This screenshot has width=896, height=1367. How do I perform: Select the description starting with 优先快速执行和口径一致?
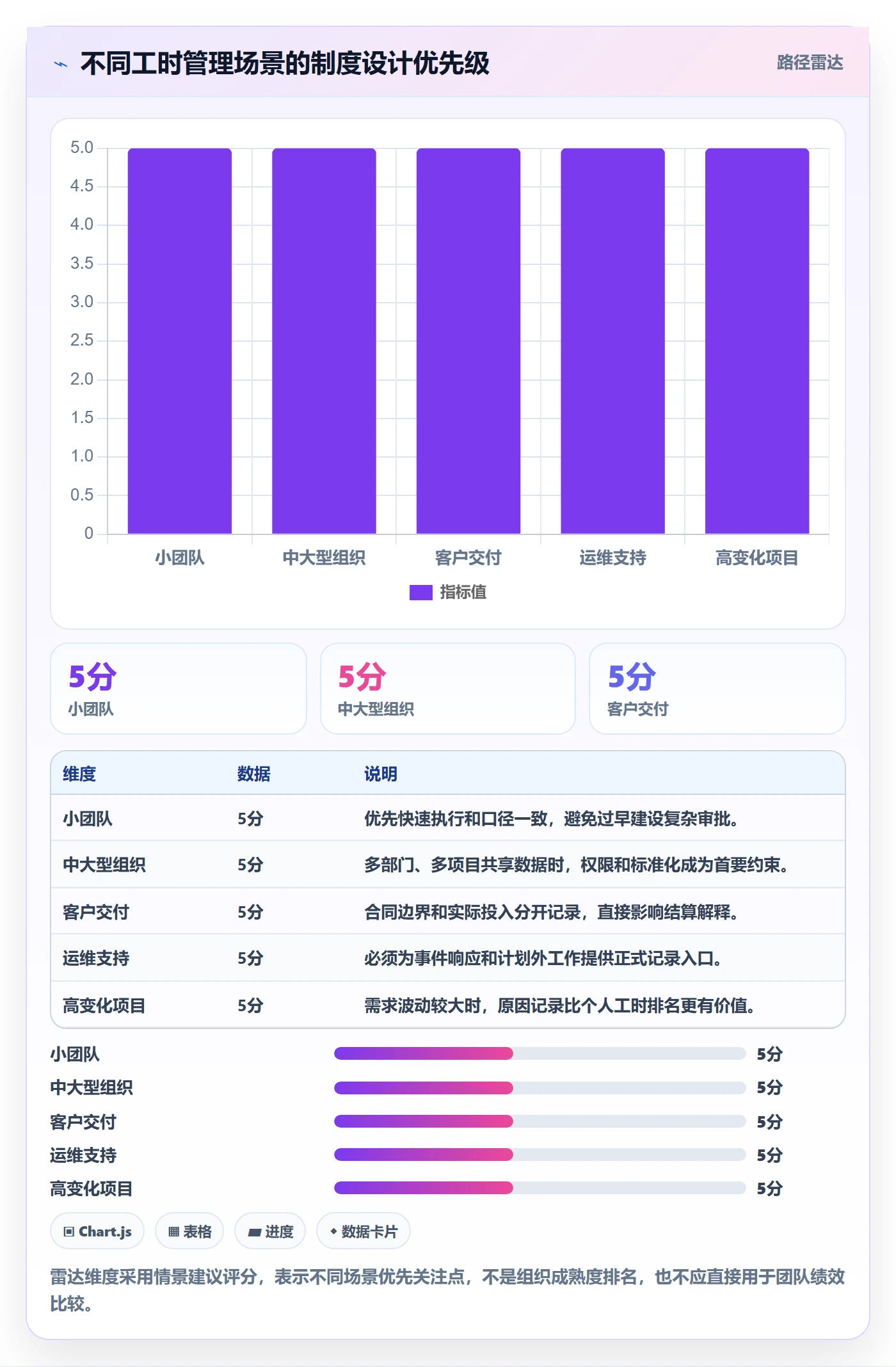click(x=551, y=819)
